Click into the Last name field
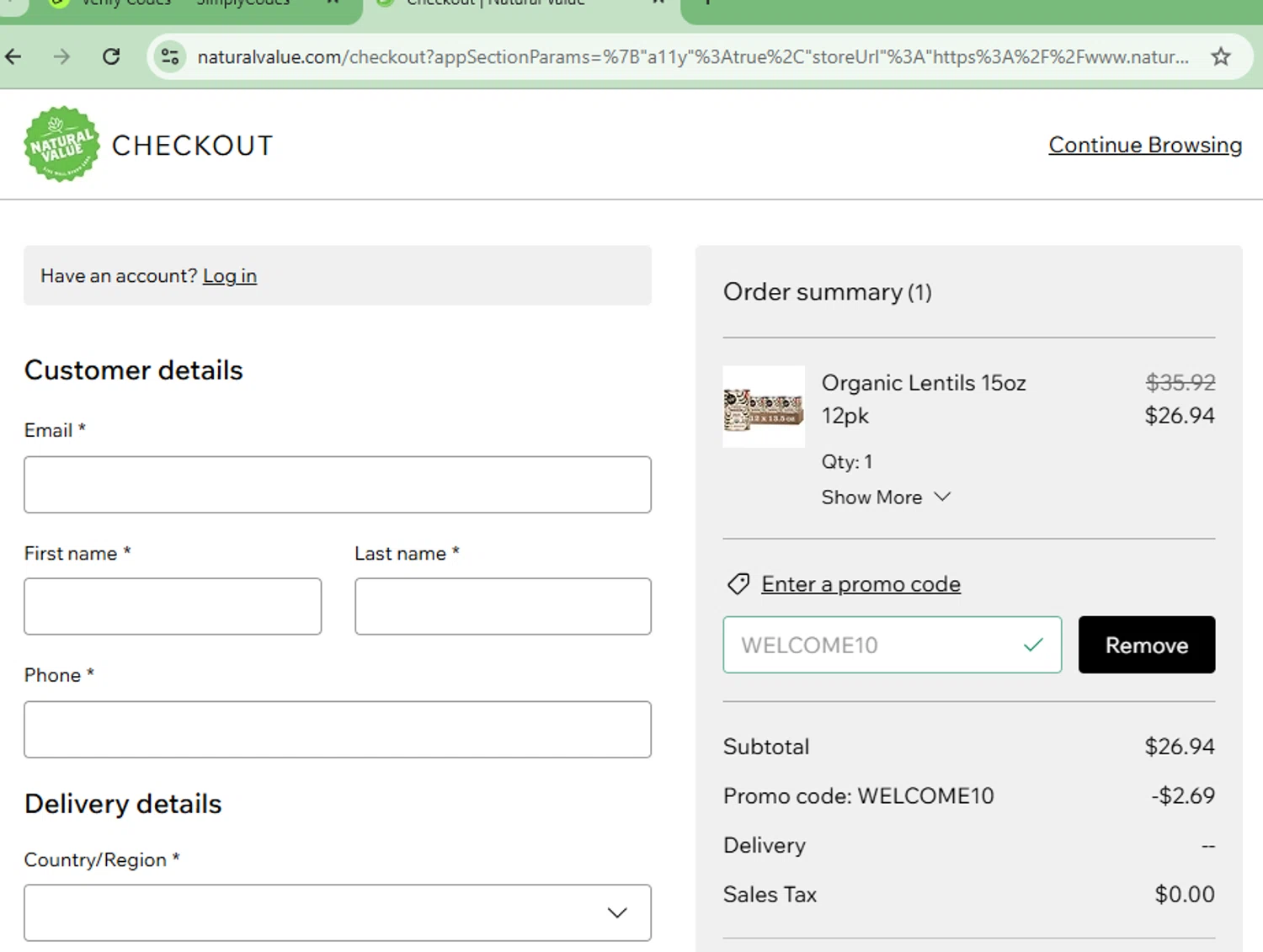This screenshot has width=1263, height=952. click(503, 606)
